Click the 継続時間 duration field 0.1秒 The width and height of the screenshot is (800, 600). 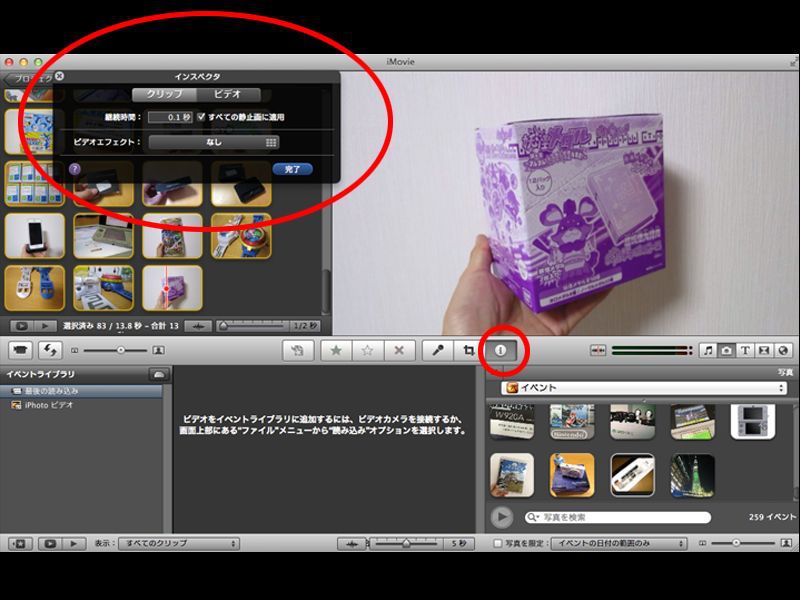(x=170, y=117)
